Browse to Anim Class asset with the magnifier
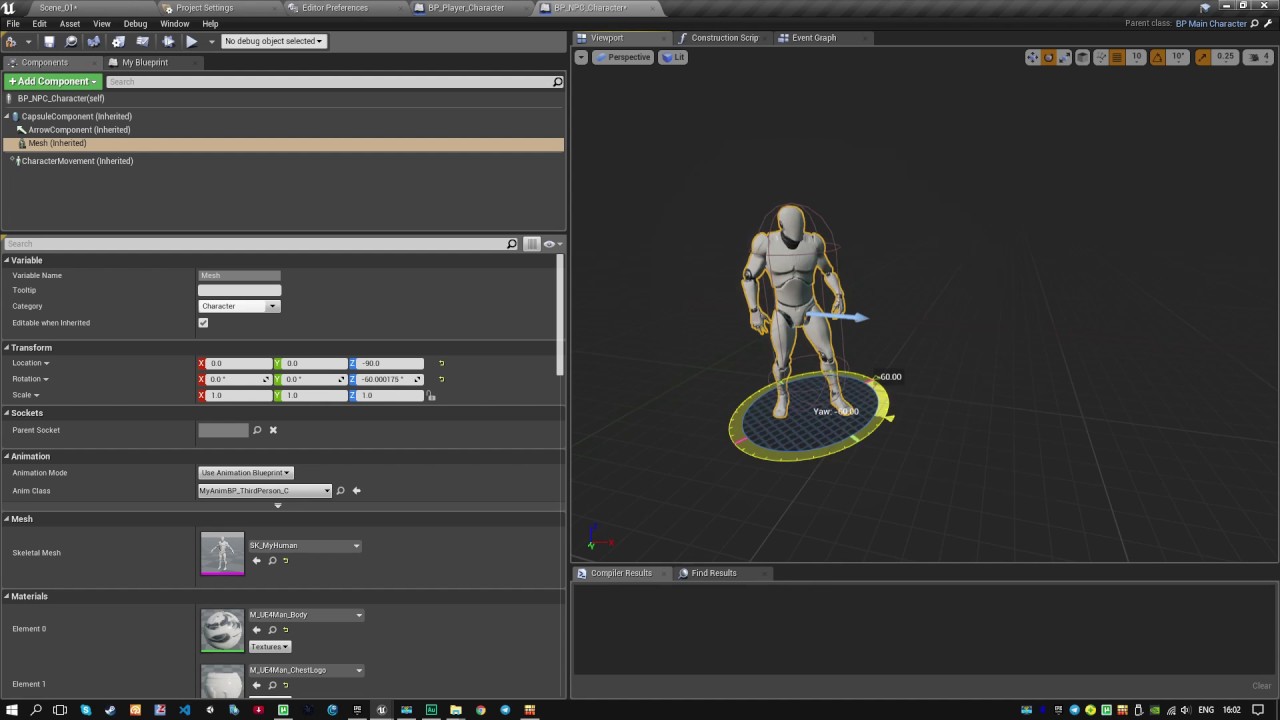 (340, 491)
